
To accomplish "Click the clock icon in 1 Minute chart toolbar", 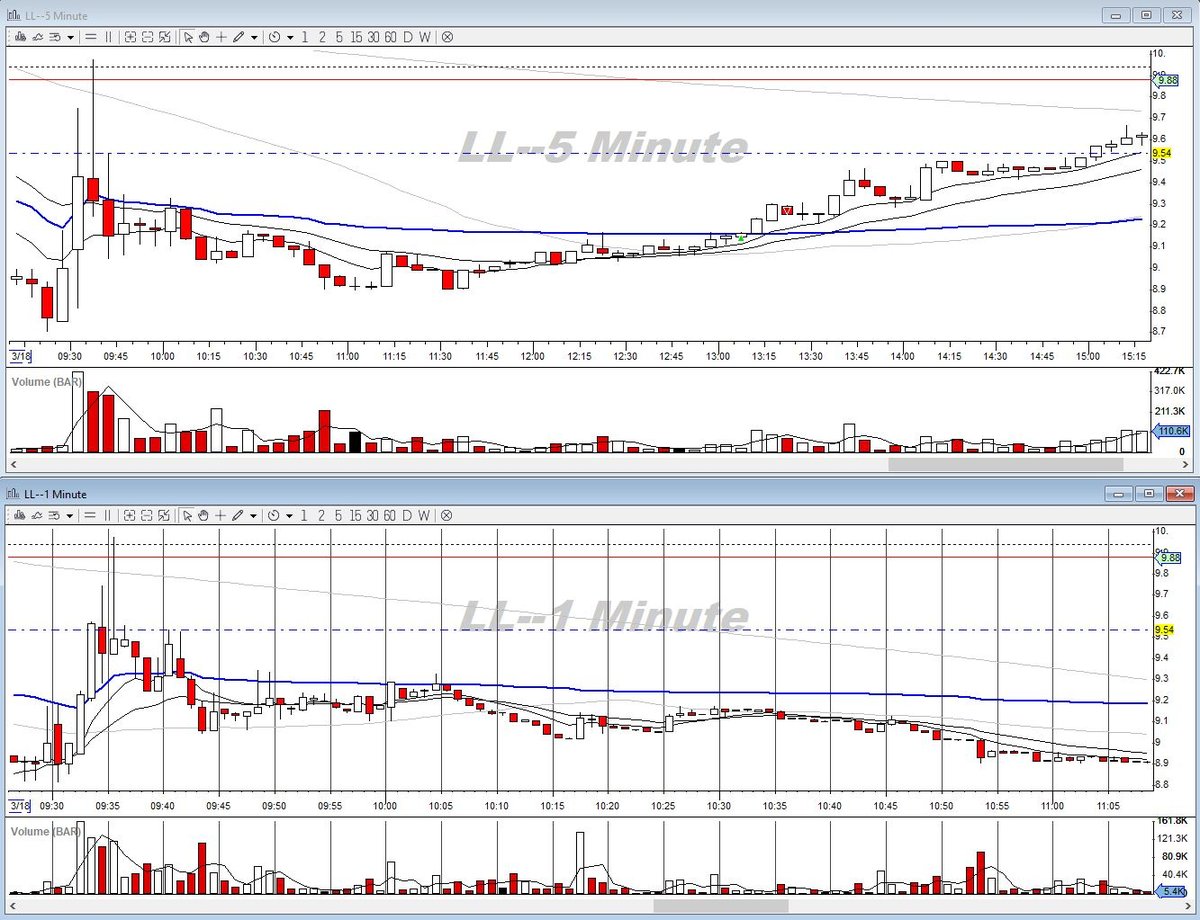I will tap(274, 515).
